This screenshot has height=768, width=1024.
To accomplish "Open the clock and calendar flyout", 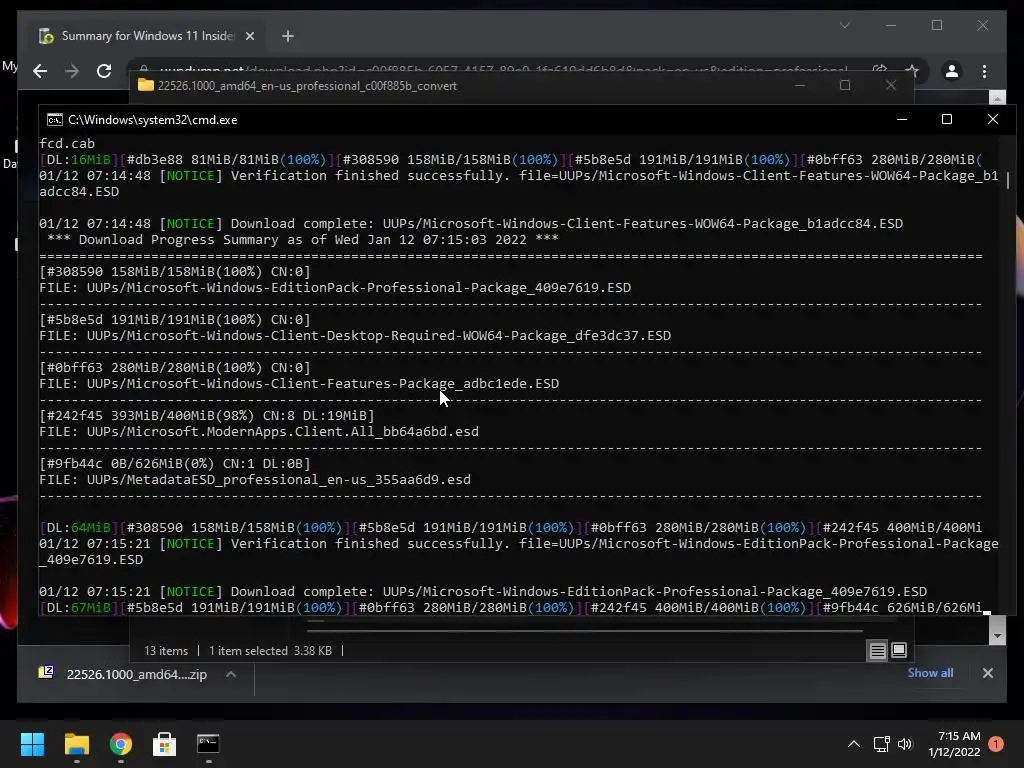I will point(955,744).
